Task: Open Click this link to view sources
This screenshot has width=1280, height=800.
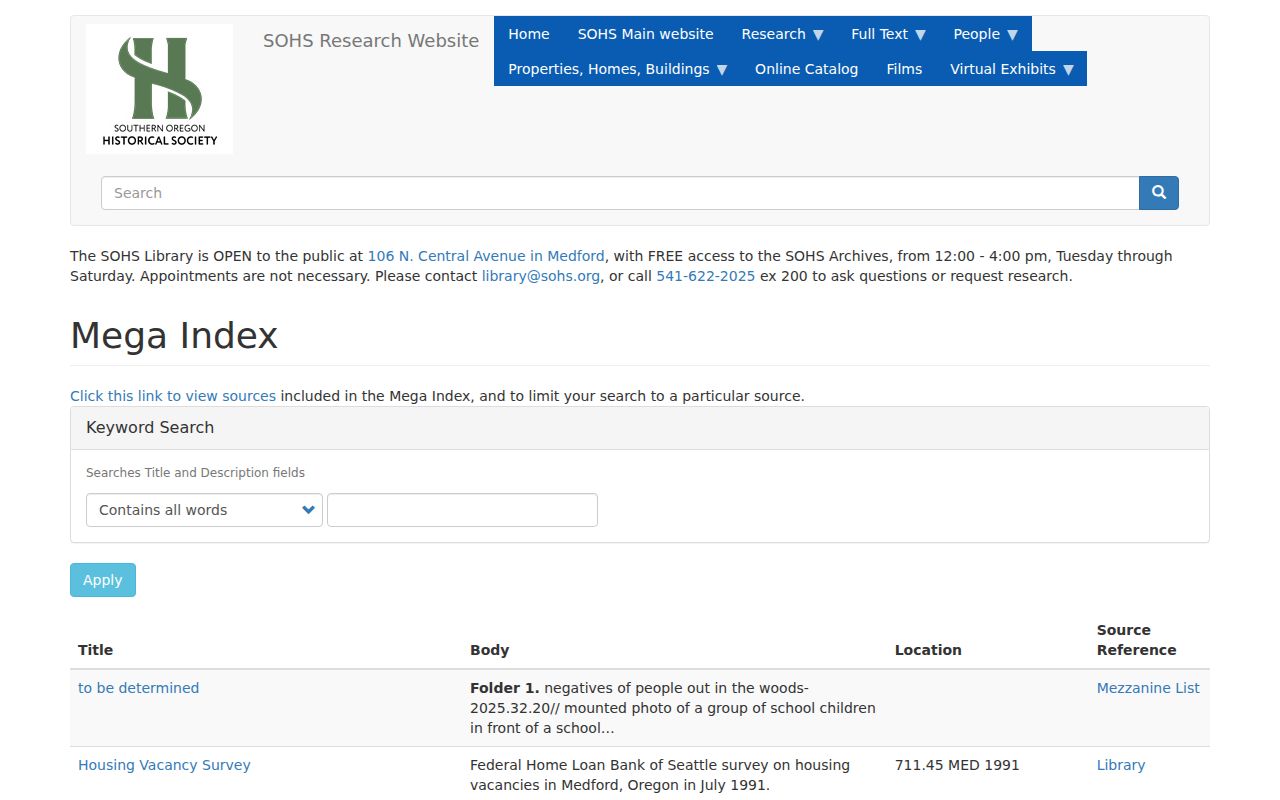Action: (173, 396)
